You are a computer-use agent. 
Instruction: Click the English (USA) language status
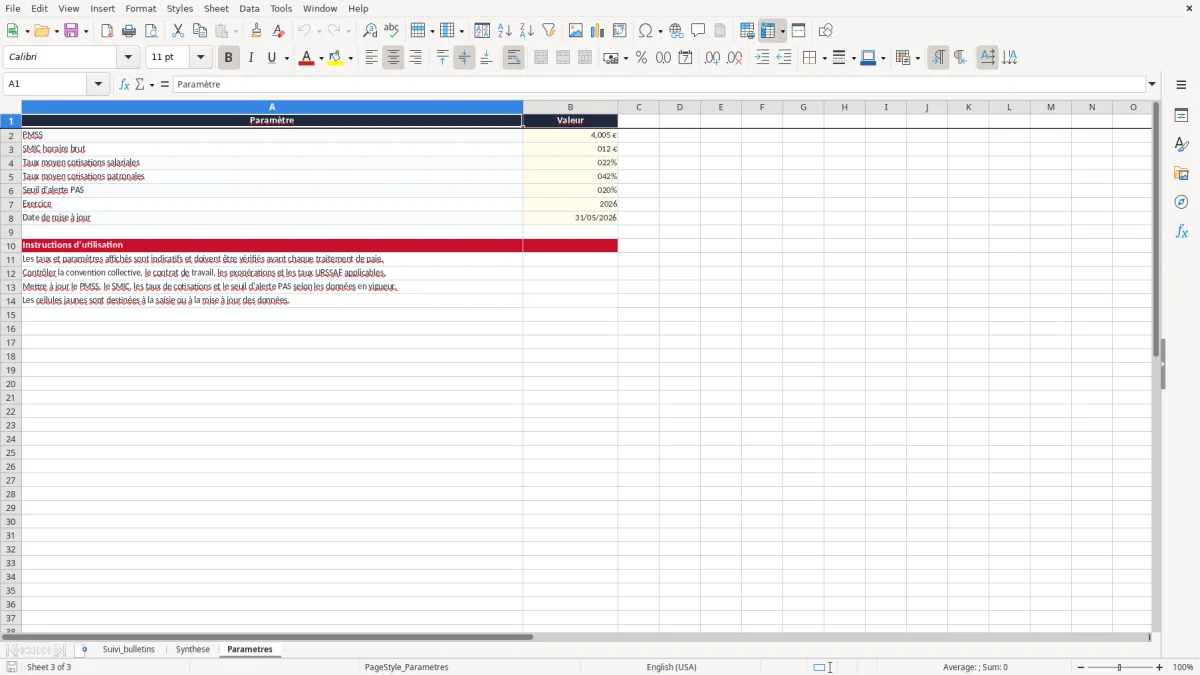point(671,667)
